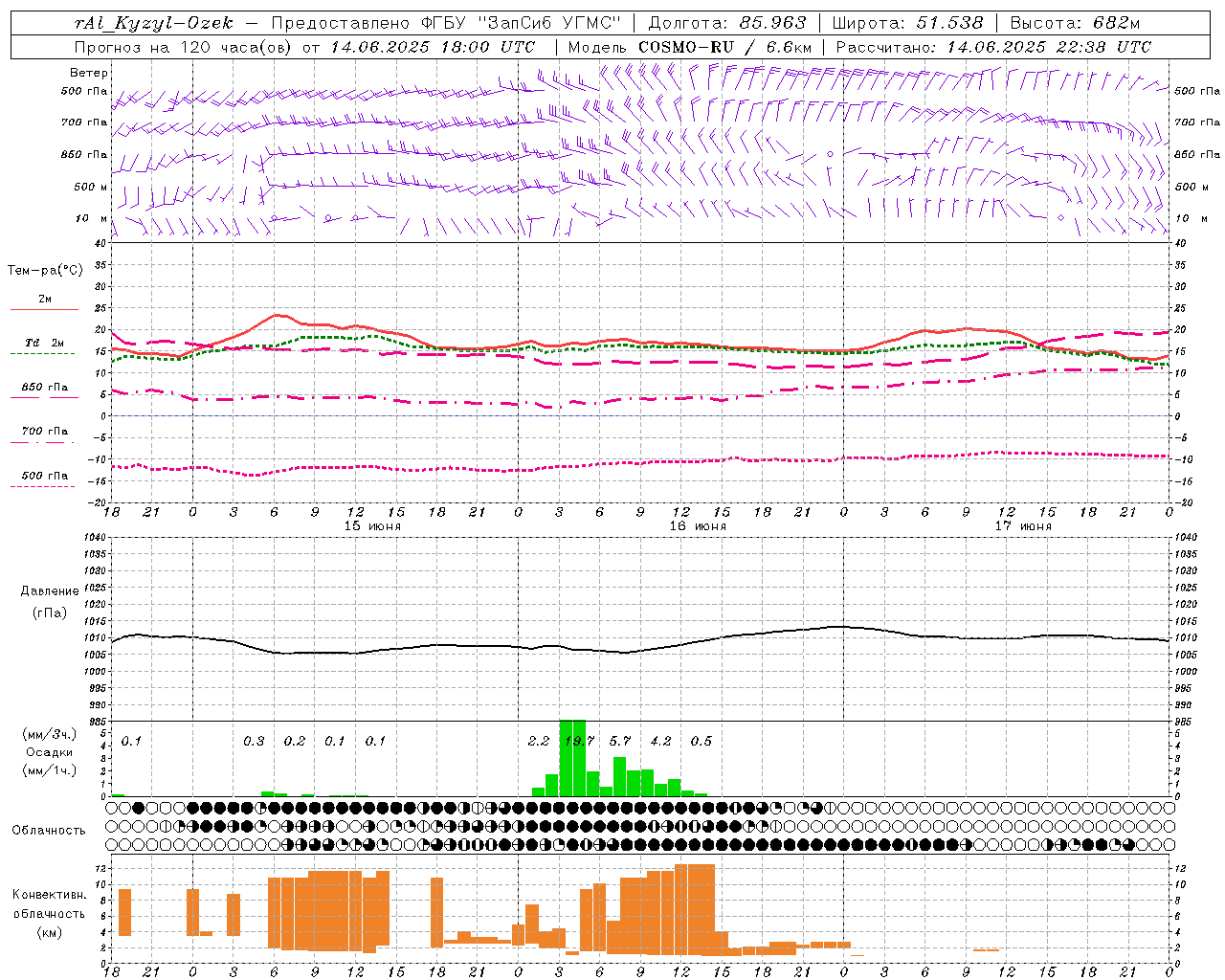
Task: Click the 700 гПа temperature legend entry
Action: tap(45, 432)
